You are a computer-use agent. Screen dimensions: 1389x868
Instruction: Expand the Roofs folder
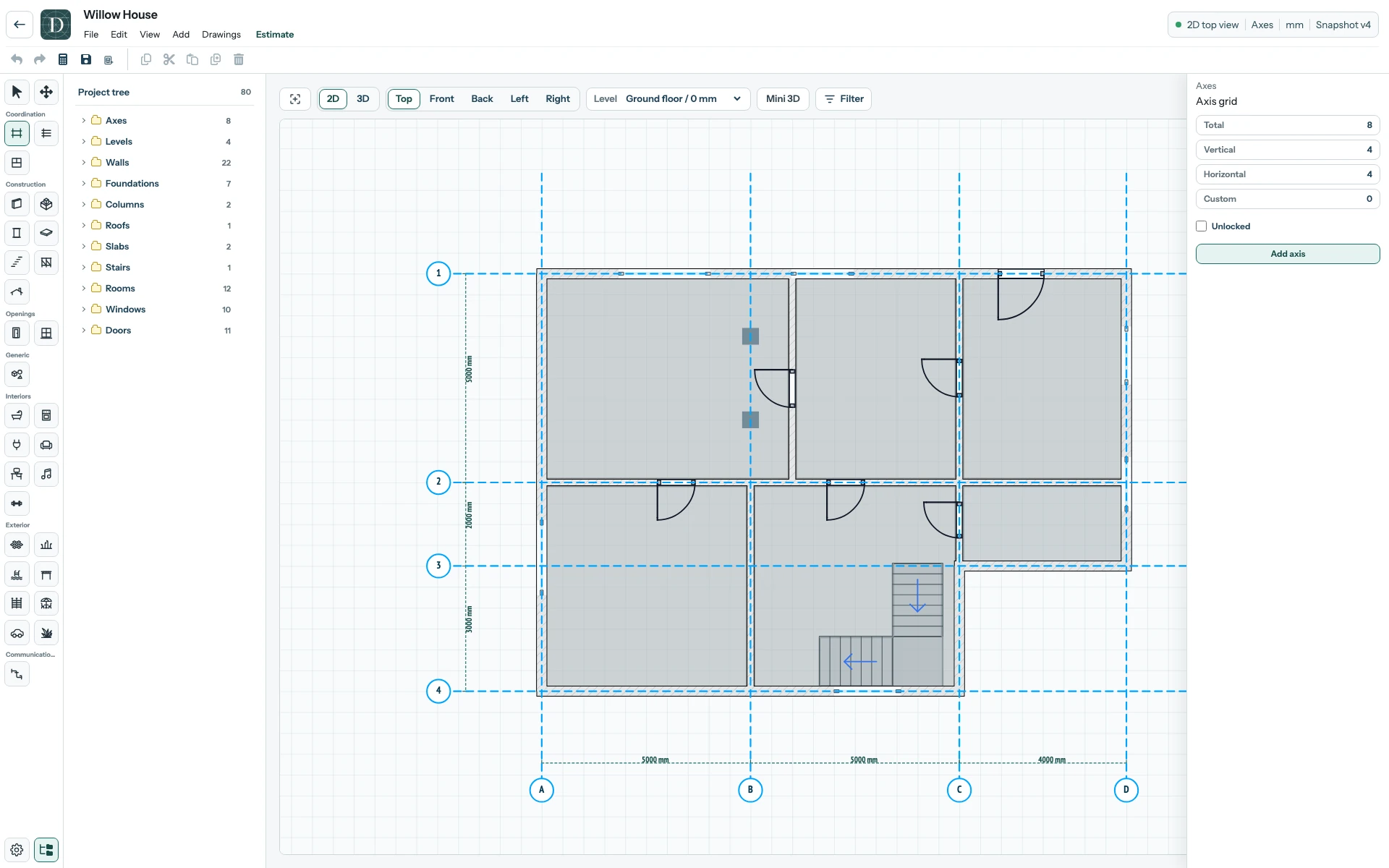pyautogui.click(x=84, y=226)
